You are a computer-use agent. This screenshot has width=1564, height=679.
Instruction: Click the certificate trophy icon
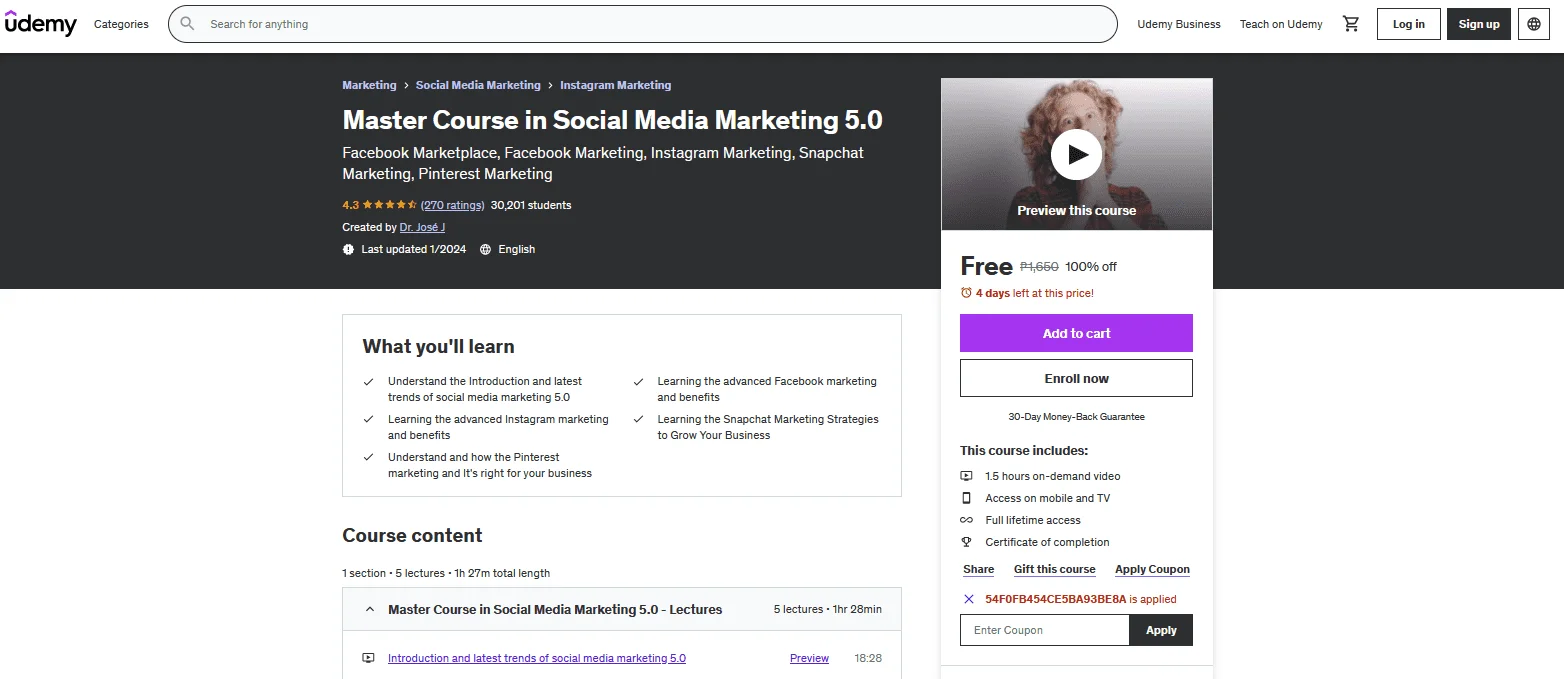tap(966, 542)
